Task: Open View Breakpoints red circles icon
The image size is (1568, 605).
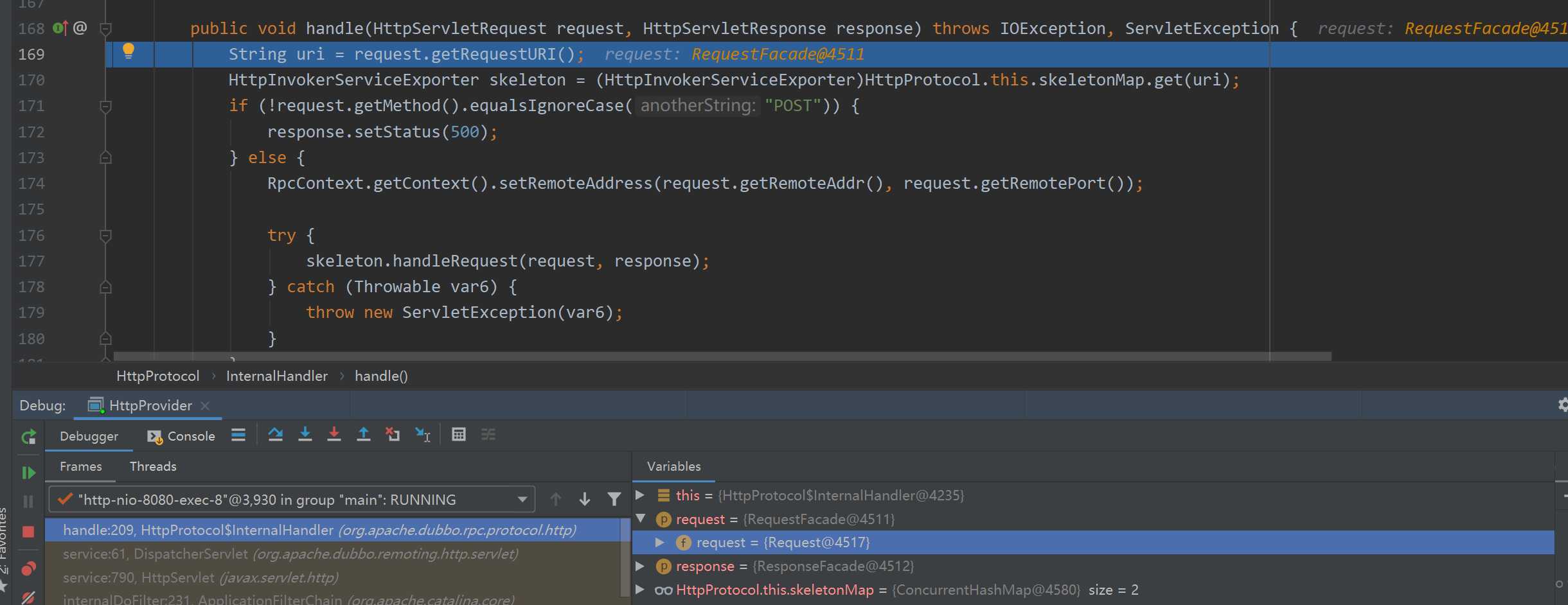Action: [28, 568]
